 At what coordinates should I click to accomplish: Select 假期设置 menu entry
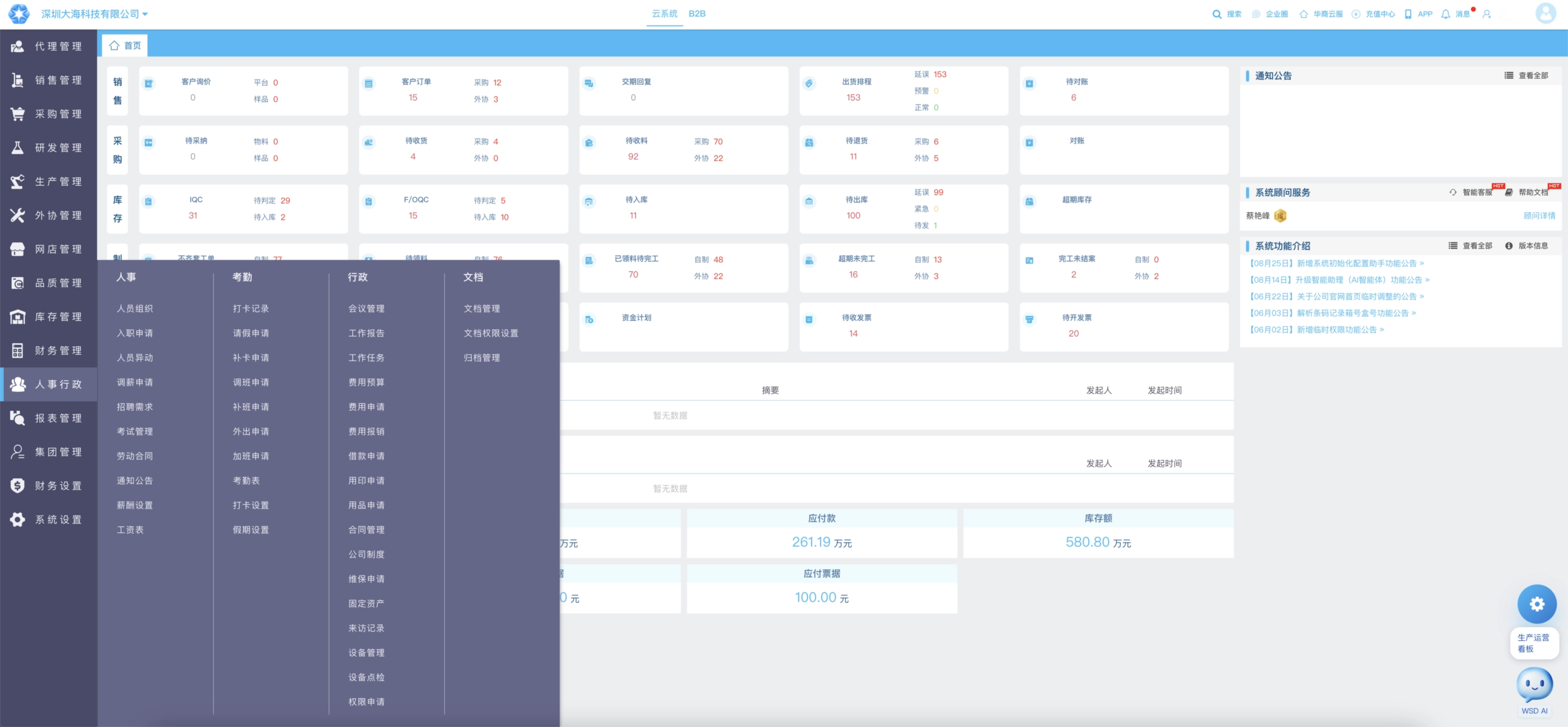tap(251, 530)
